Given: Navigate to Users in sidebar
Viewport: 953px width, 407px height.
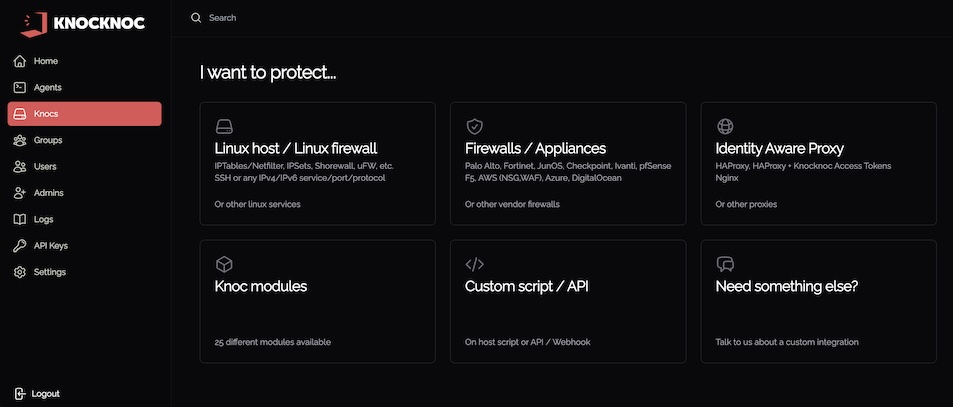Looking at the screenshot, I should click(45, 166).
